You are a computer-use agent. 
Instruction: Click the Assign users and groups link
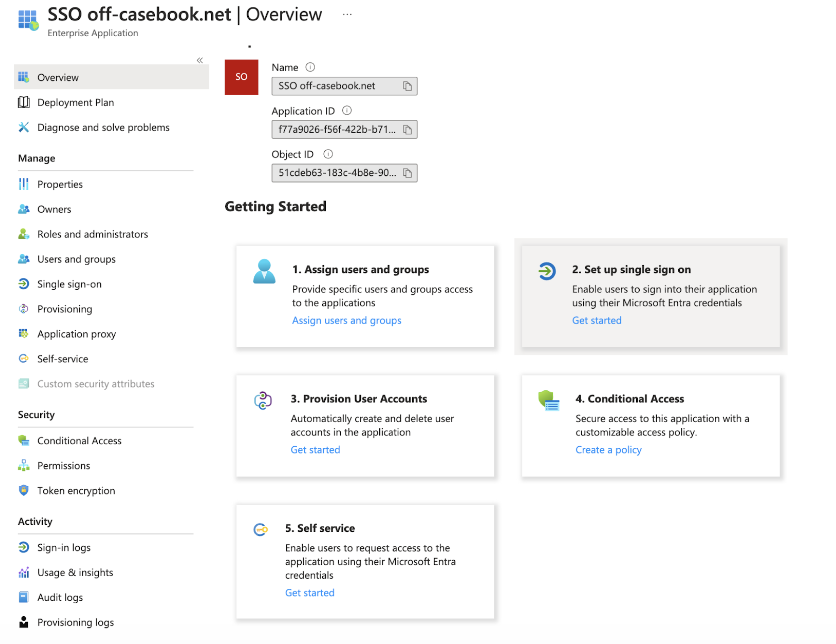point(346,320)
